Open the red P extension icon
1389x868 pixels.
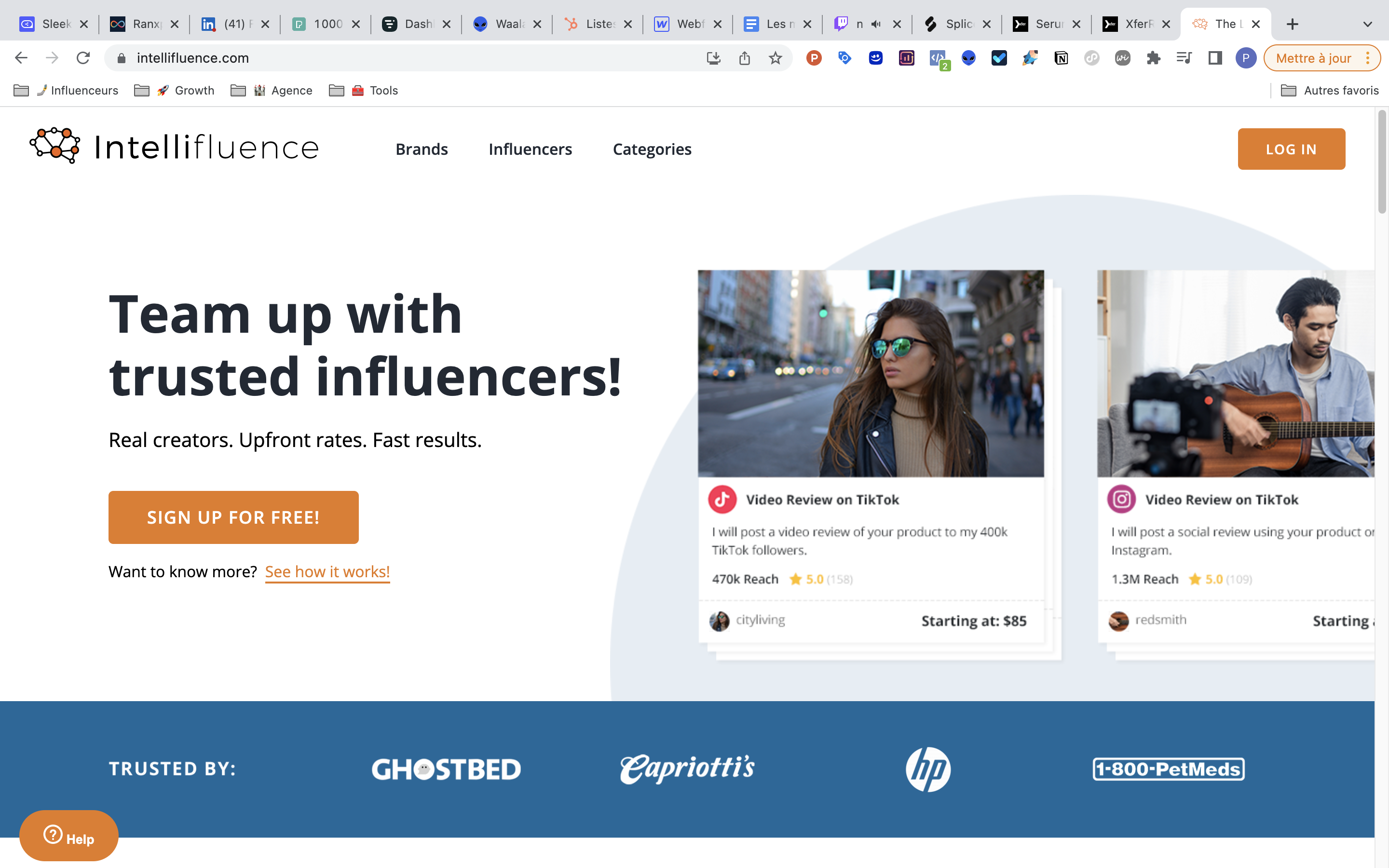coord(814,58)
